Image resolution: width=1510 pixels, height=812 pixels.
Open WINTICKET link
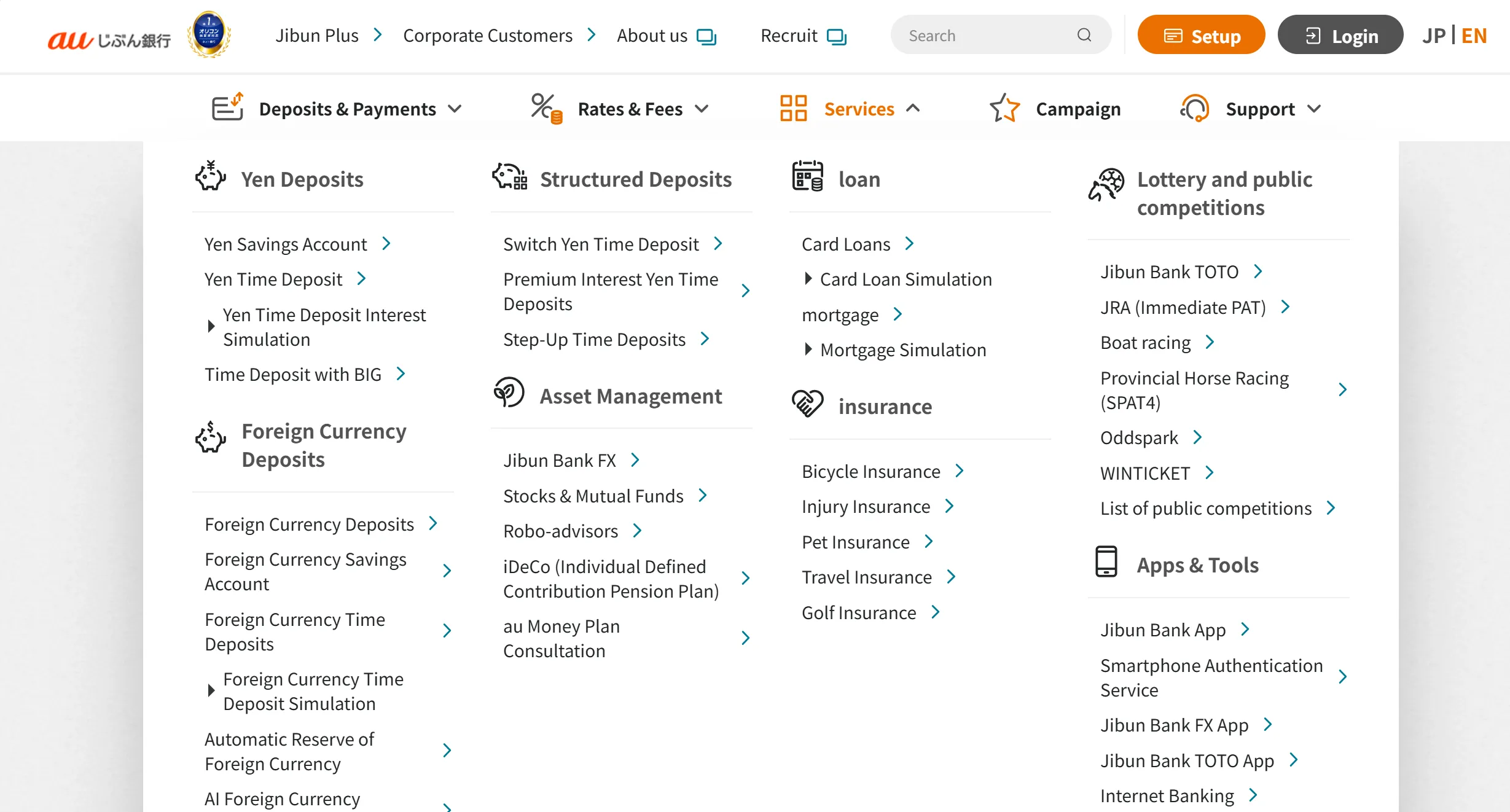click(1145, 473)
